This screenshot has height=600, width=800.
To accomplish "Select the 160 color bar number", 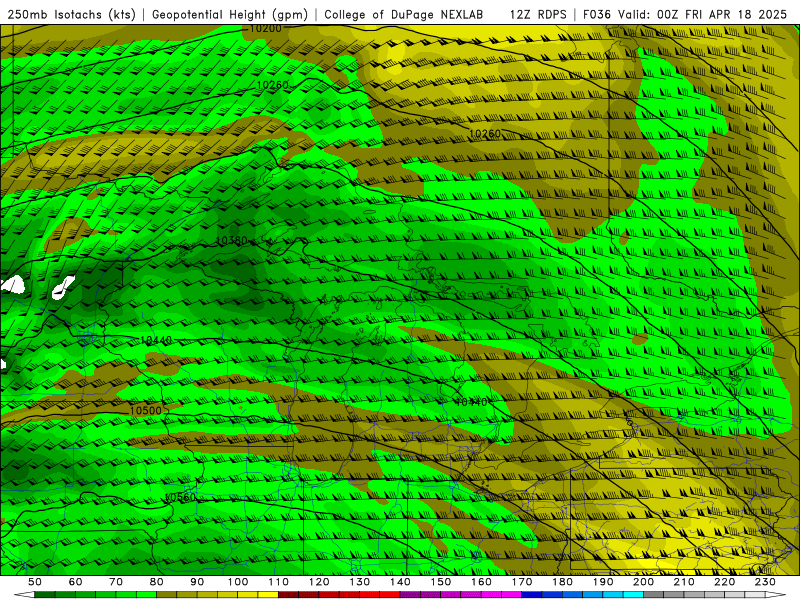I will (x=481, y=582).
